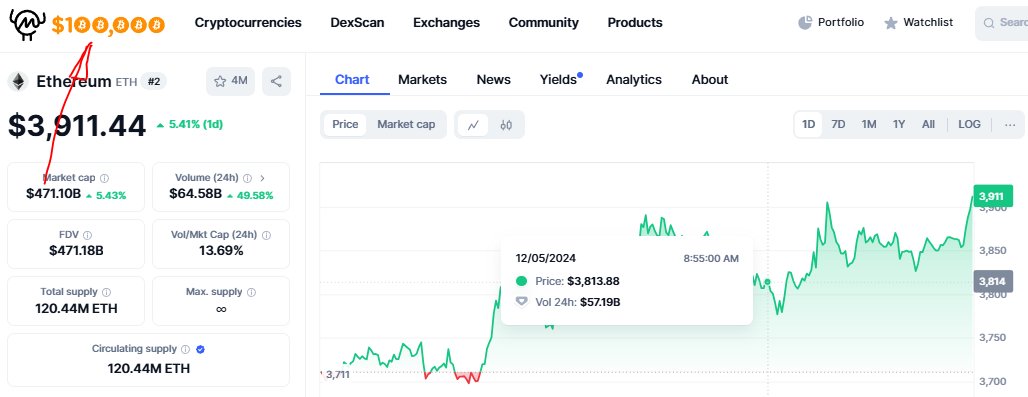
Task: Toggle chart to Market cap view
Action: (406, 124)
